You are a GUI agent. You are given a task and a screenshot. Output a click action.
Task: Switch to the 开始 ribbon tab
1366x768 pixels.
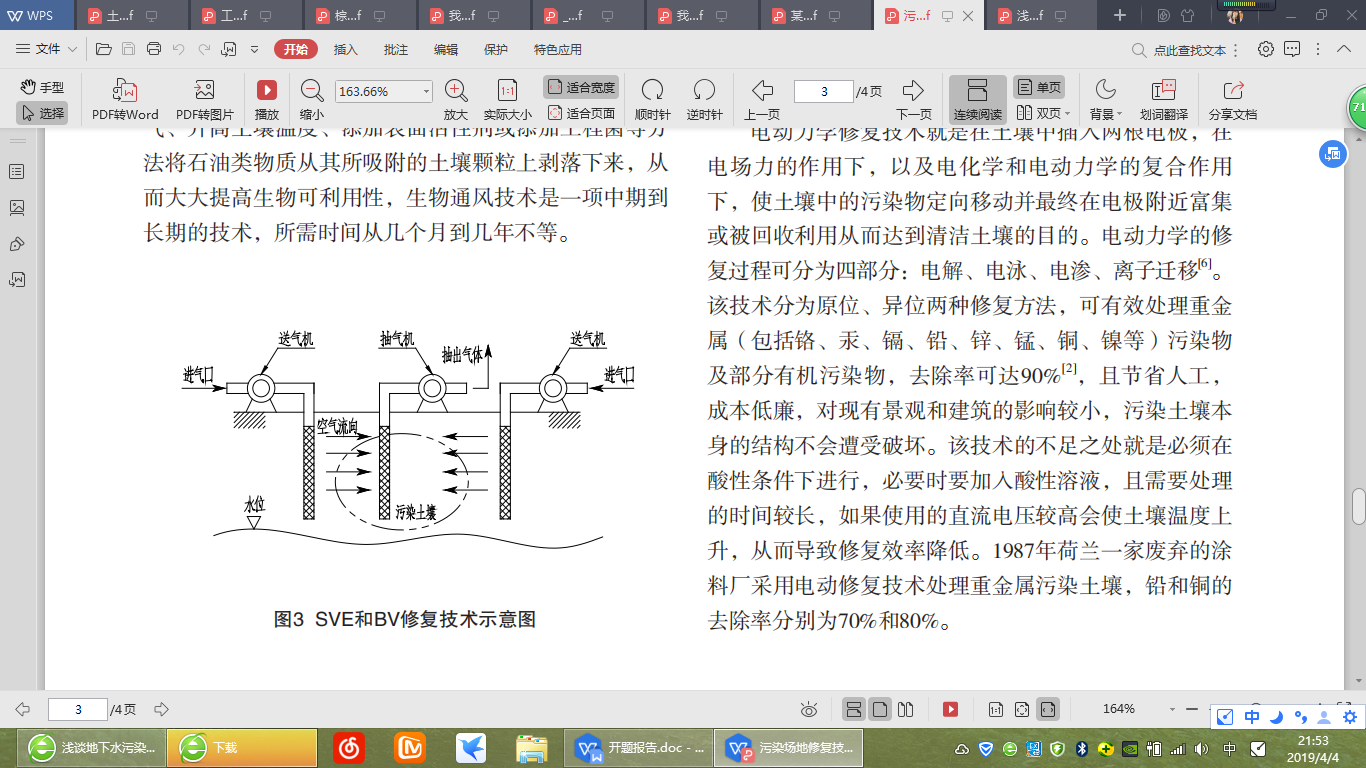(296, 49)
